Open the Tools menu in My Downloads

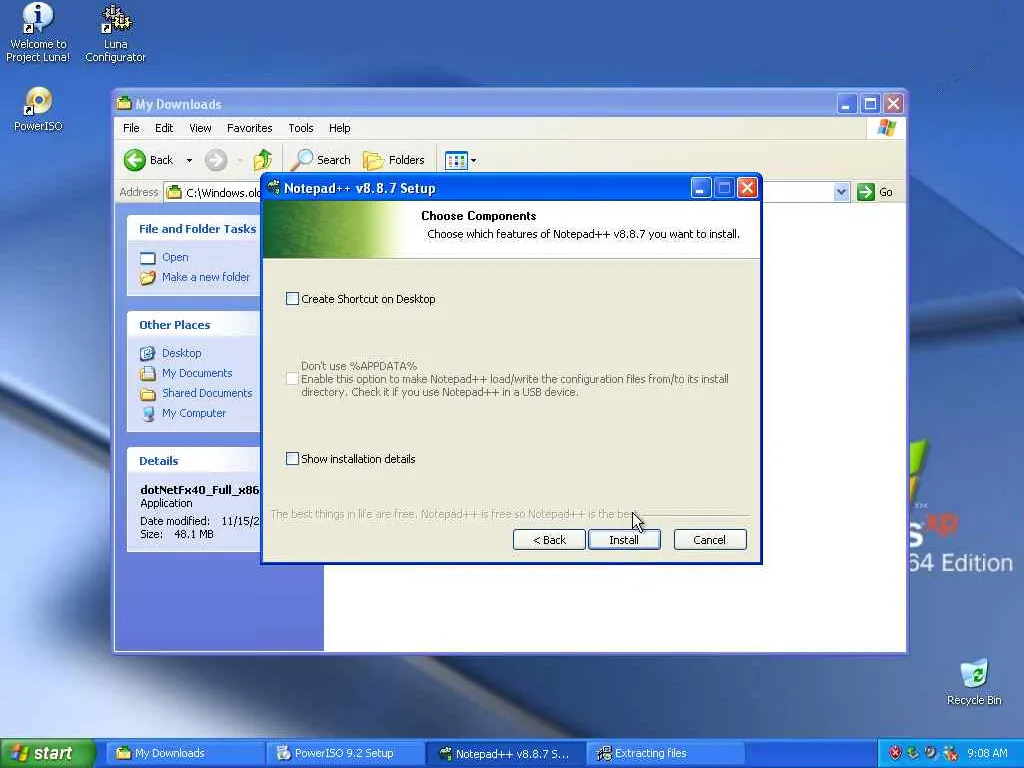301,128
